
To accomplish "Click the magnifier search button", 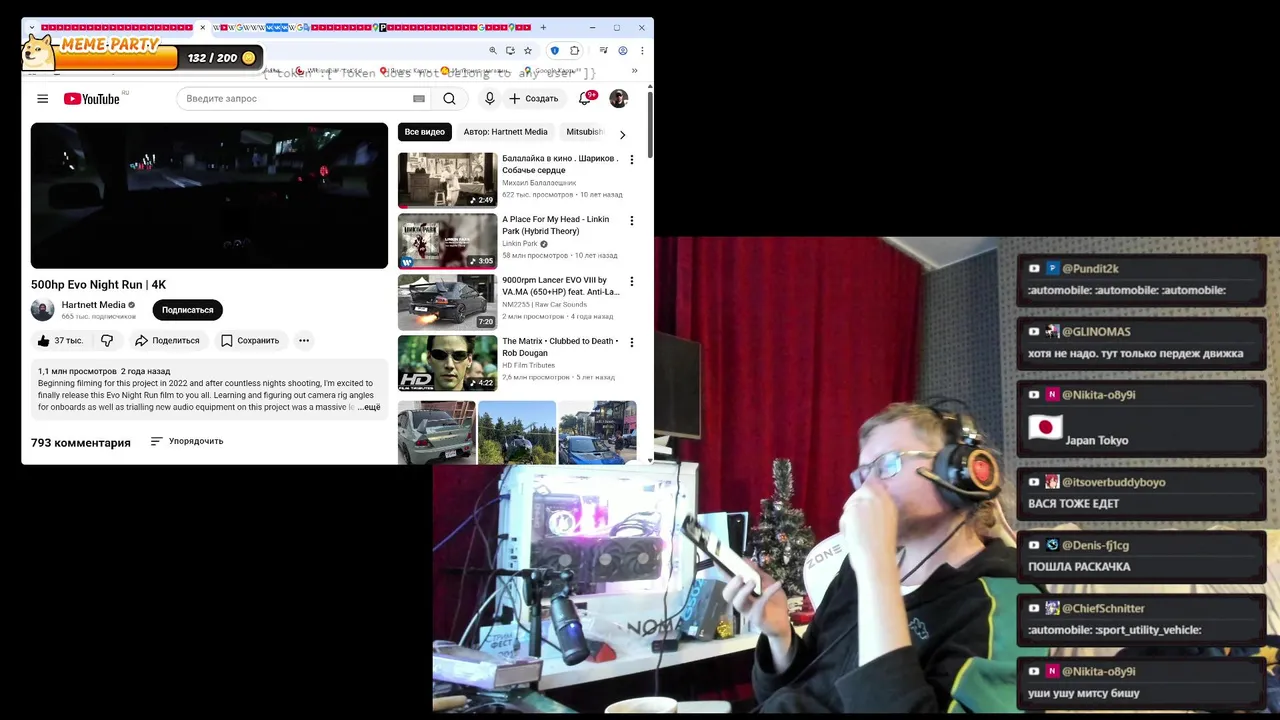I will pyautogui.click(x=449, y=98).
